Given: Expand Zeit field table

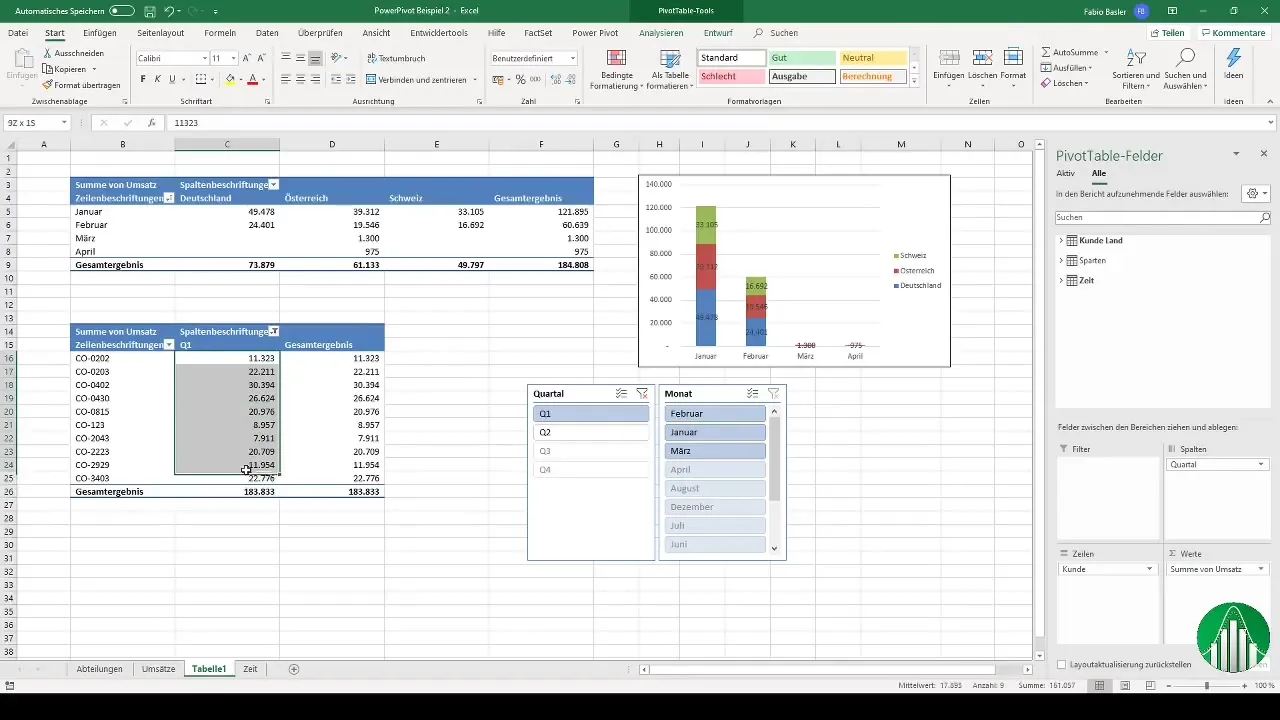Looking at the screenshot, I should (1061, 280).
